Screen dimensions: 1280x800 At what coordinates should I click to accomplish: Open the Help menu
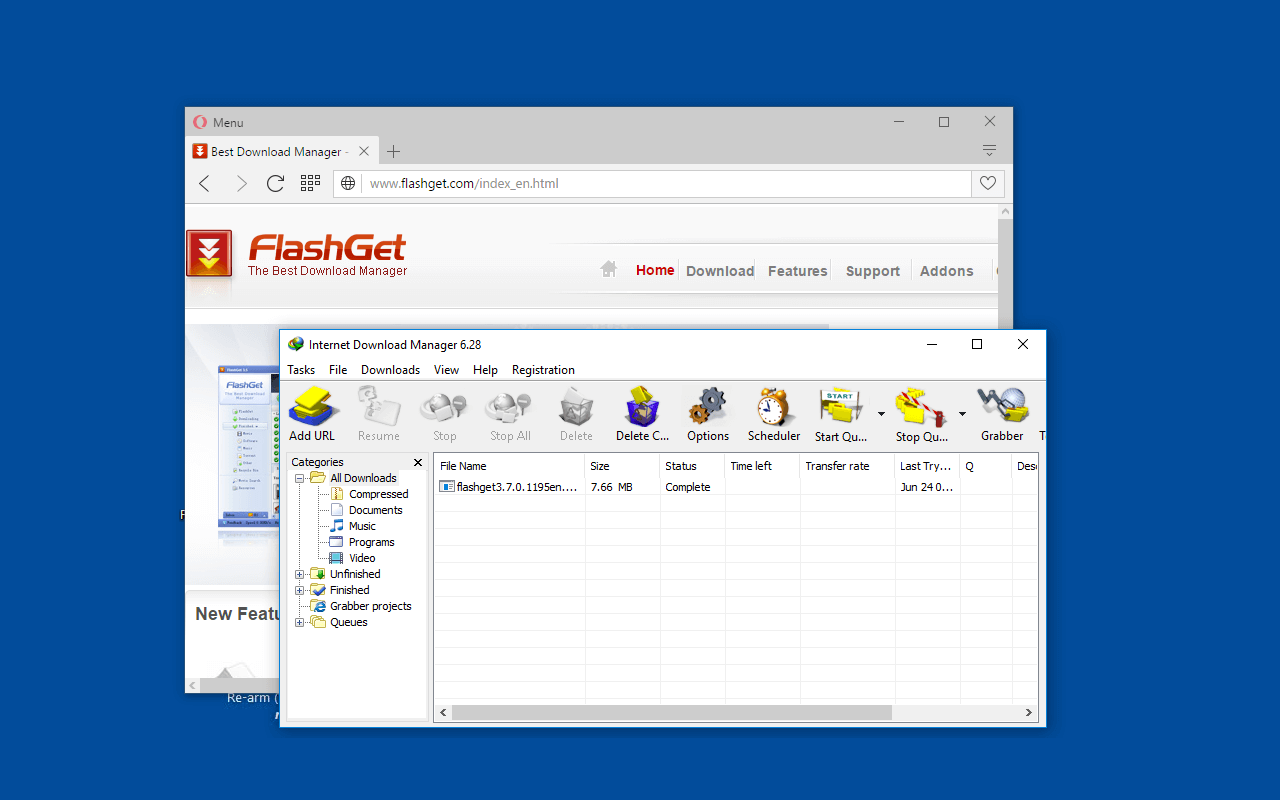[485, 370]
